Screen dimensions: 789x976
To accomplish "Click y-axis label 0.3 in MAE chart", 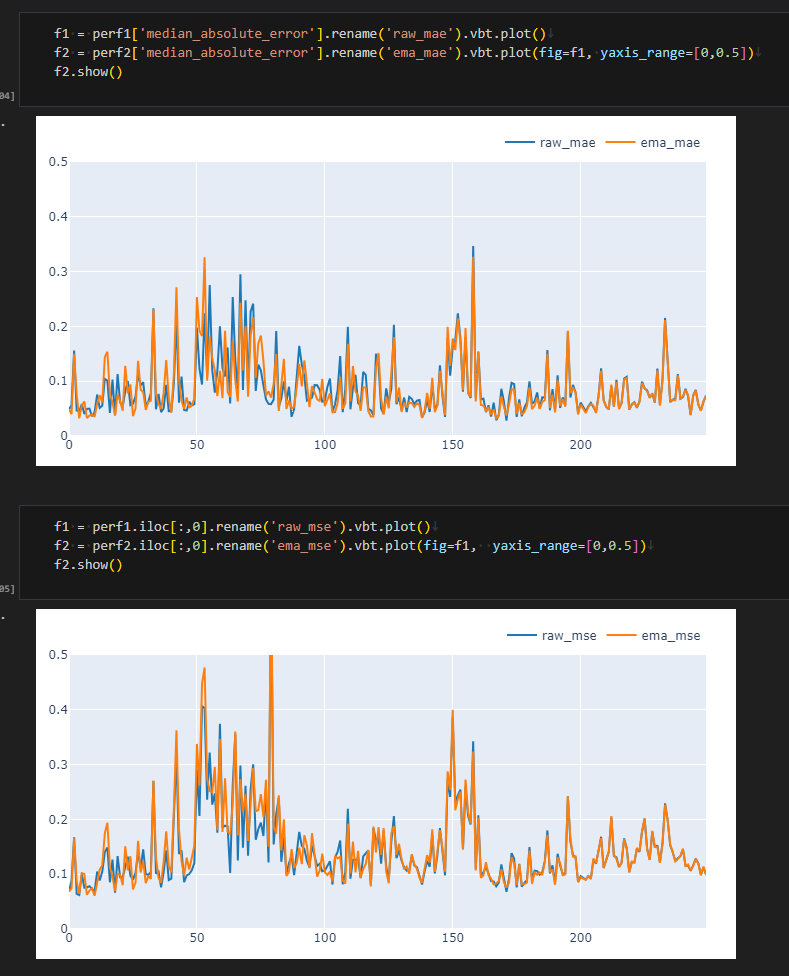I will click(x=58, y=271).
